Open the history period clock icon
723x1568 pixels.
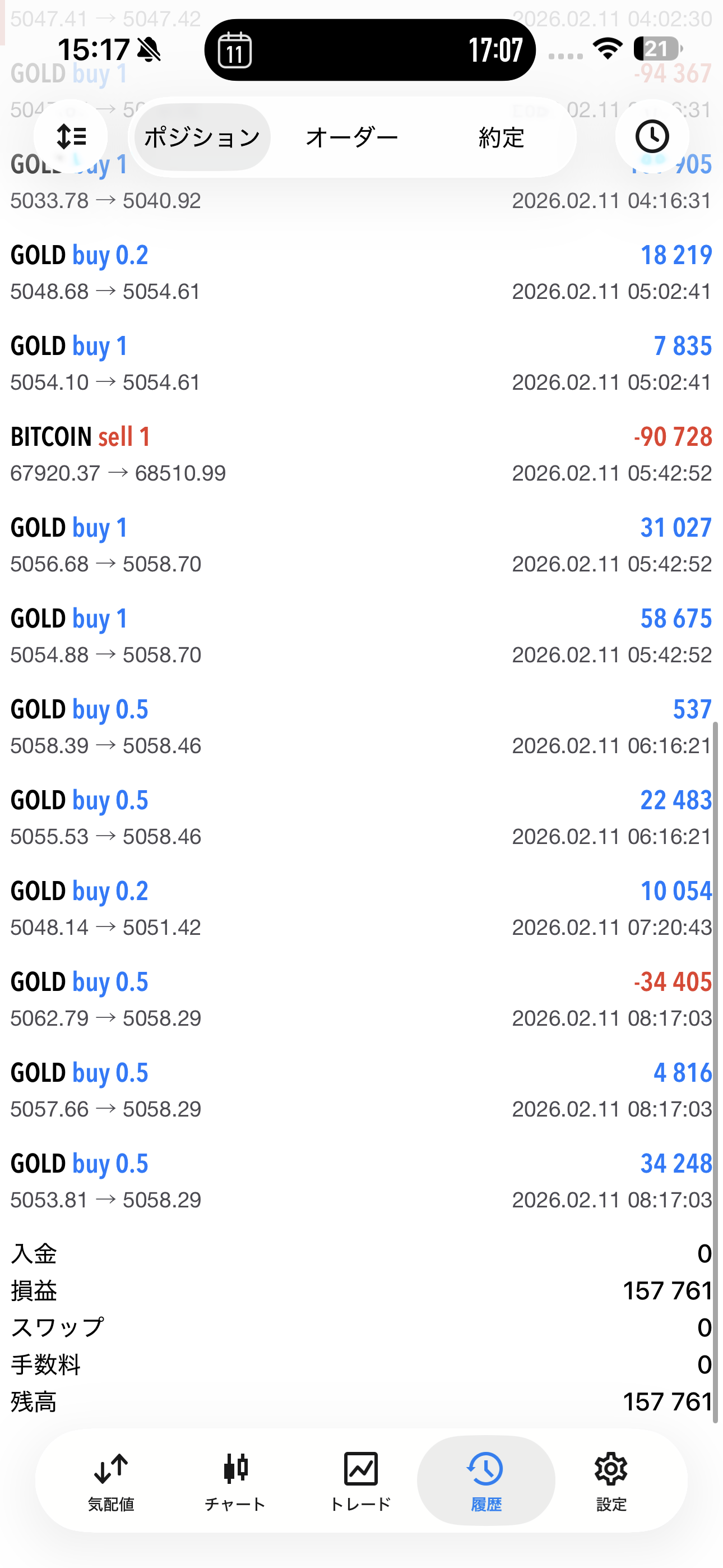click(652, 137)
